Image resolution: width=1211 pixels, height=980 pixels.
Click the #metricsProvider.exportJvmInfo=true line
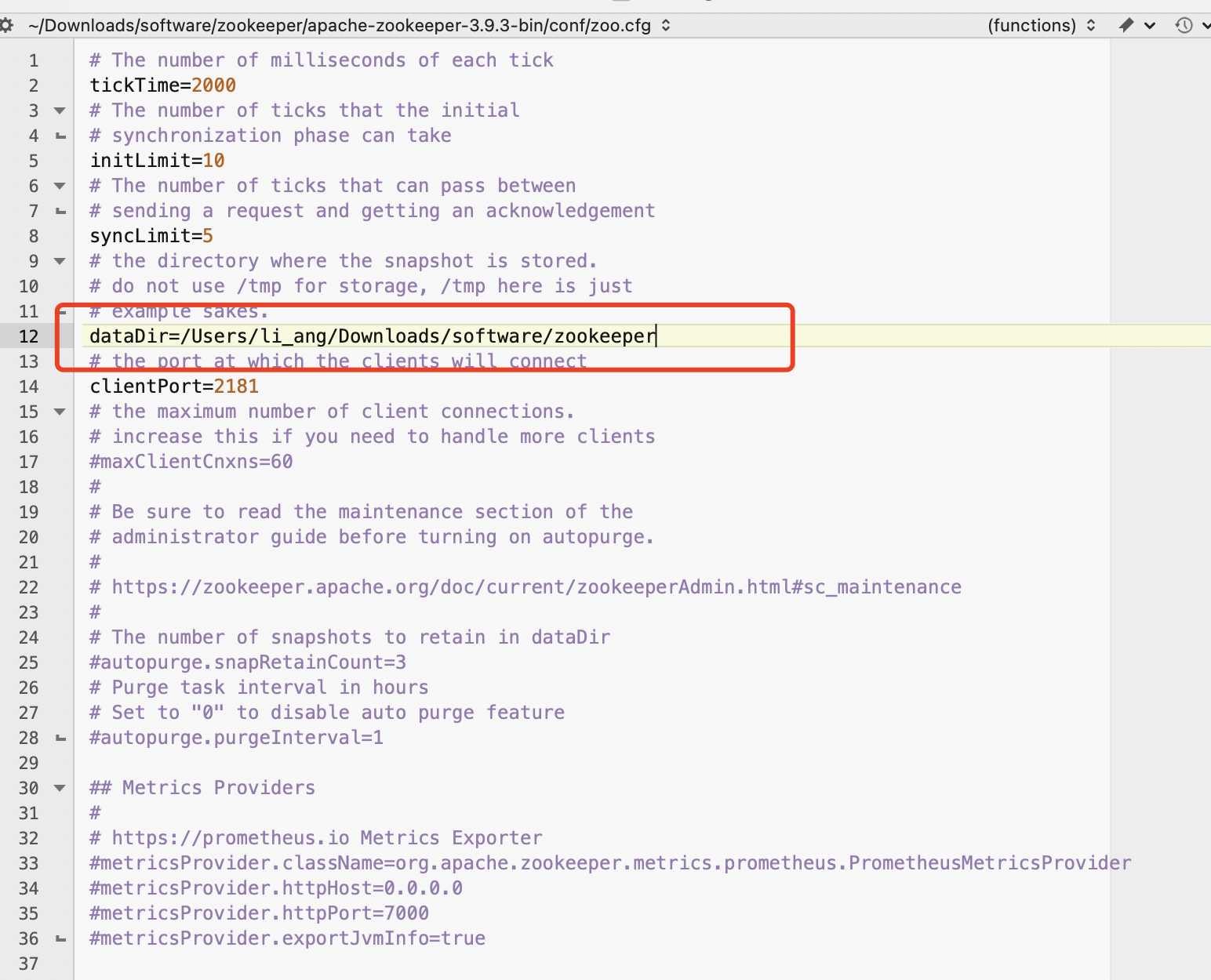(x=288, y=938)
